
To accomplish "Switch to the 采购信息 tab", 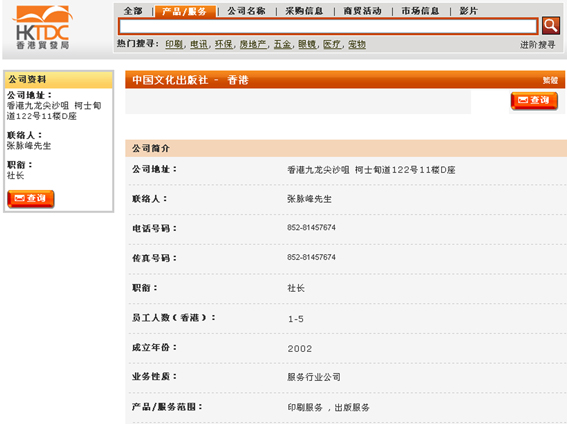I will pos(304,11).
